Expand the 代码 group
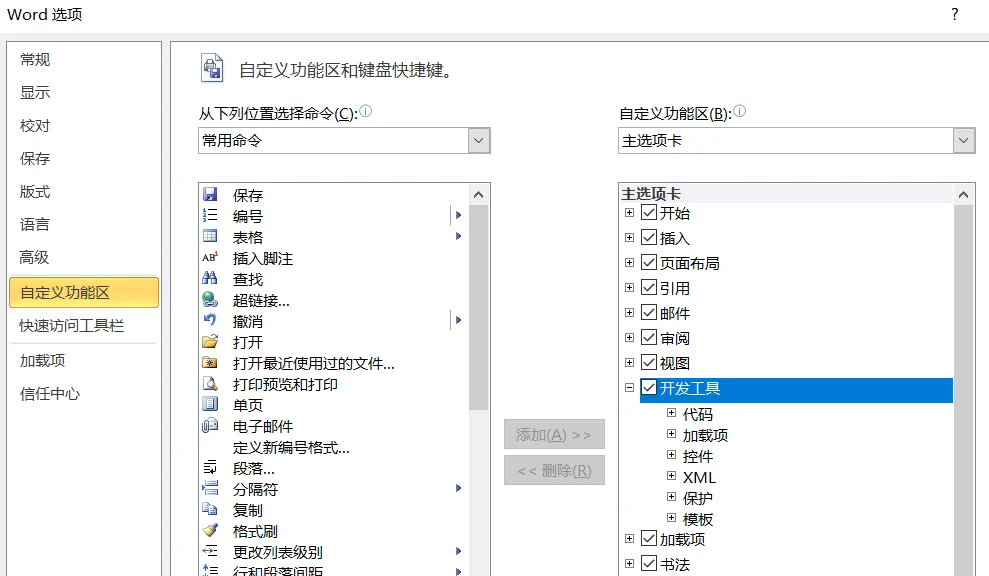This screenshot has width=989, height=576. pos(671,413)
